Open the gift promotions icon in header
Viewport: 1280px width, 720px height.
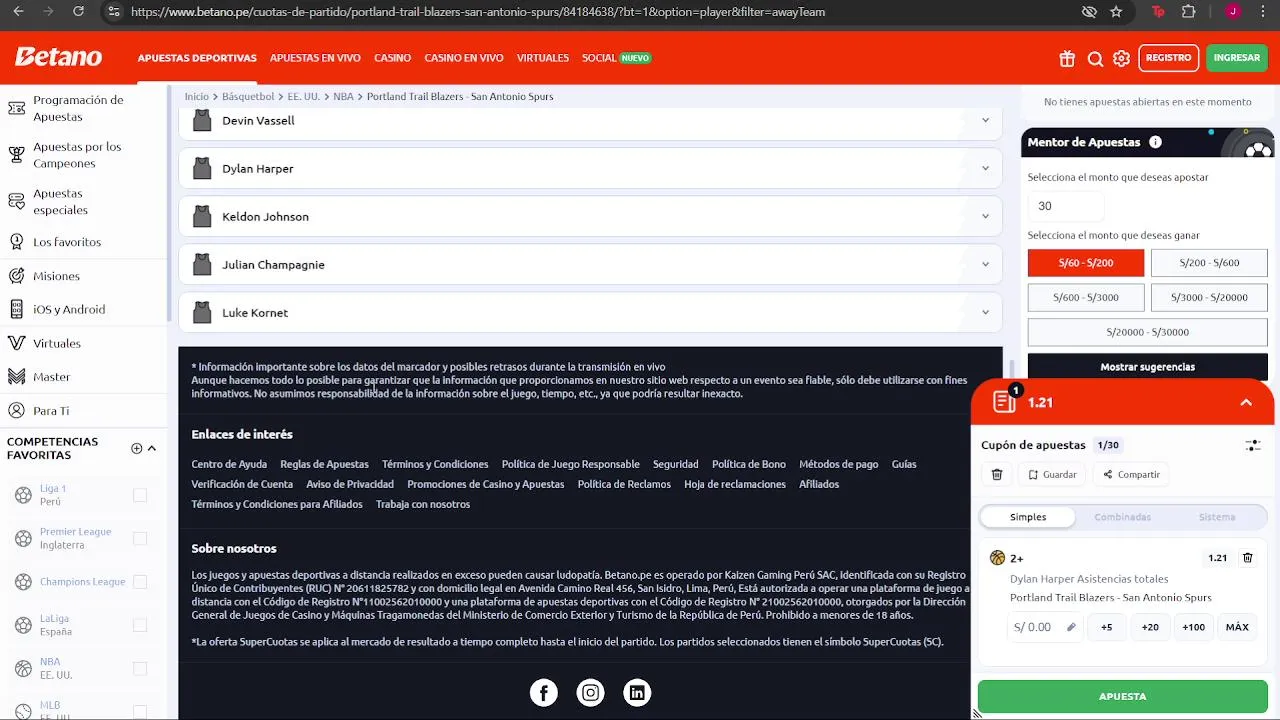(1067, 58)
